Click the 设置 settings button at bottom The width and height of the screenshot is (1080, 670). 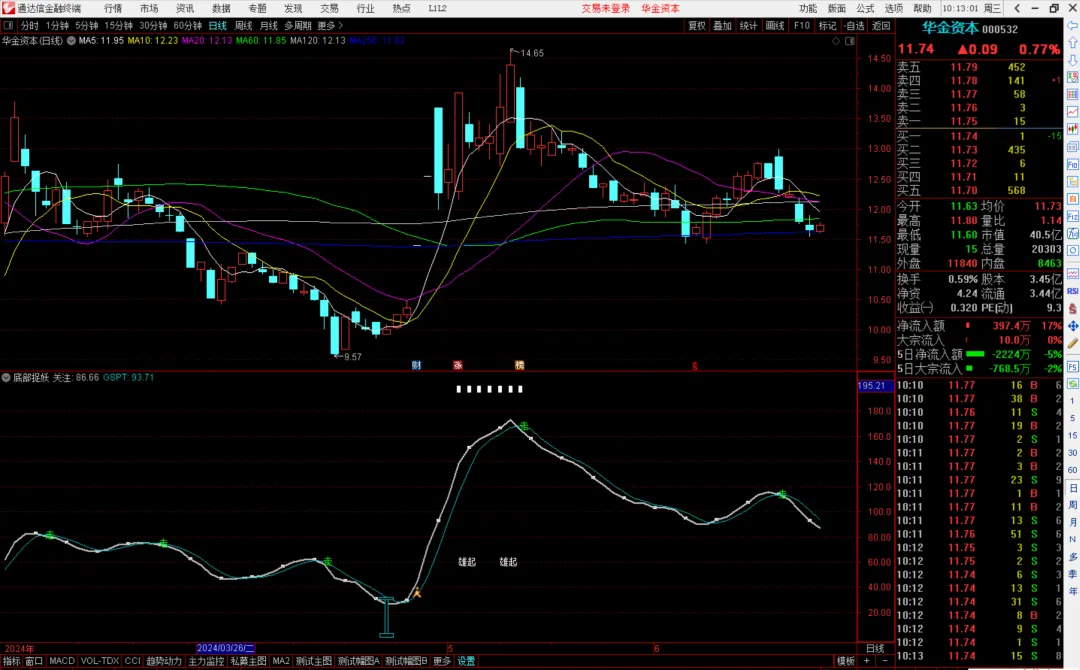click(466, 661)
